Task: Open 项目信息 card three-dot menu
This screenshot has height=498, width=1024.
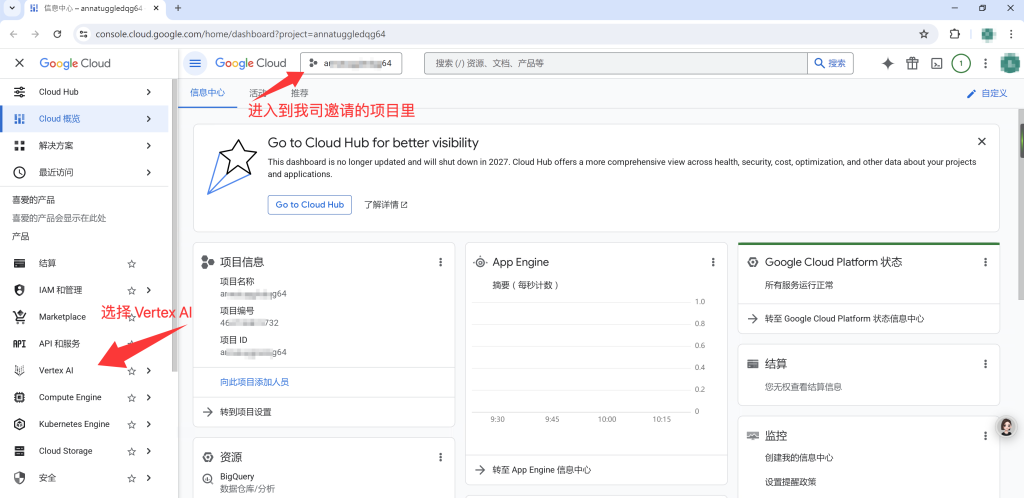Action: 440,262
